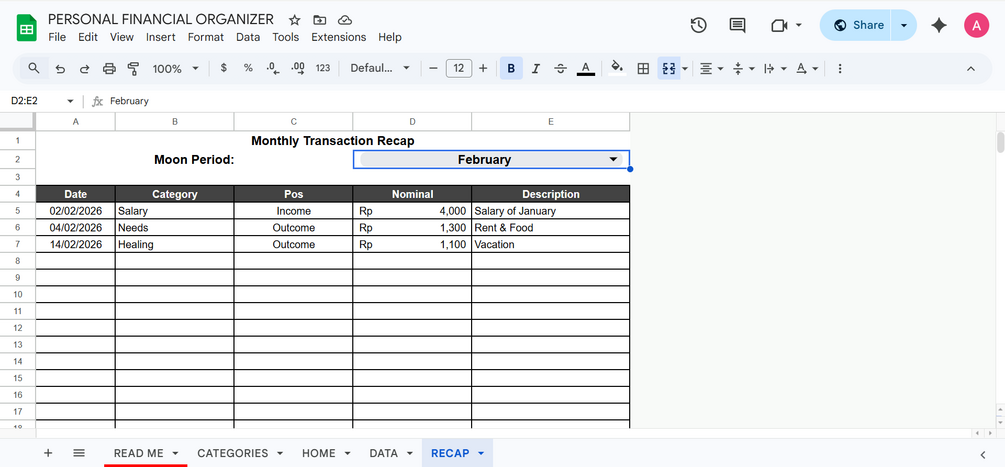This screenshot has height=467, width=1005.
Task: Redo the last action
Action: 85,69
